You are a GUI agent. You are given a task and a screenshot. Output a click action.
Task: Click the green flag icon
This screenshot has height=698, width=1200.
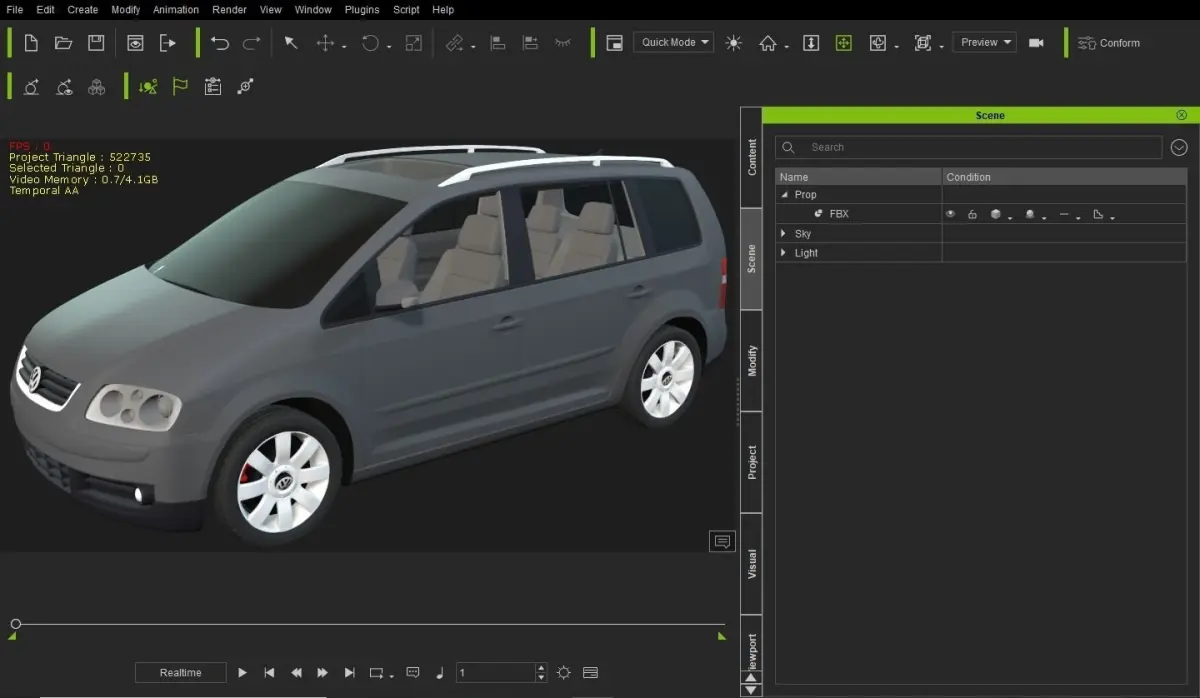(180, 87)
